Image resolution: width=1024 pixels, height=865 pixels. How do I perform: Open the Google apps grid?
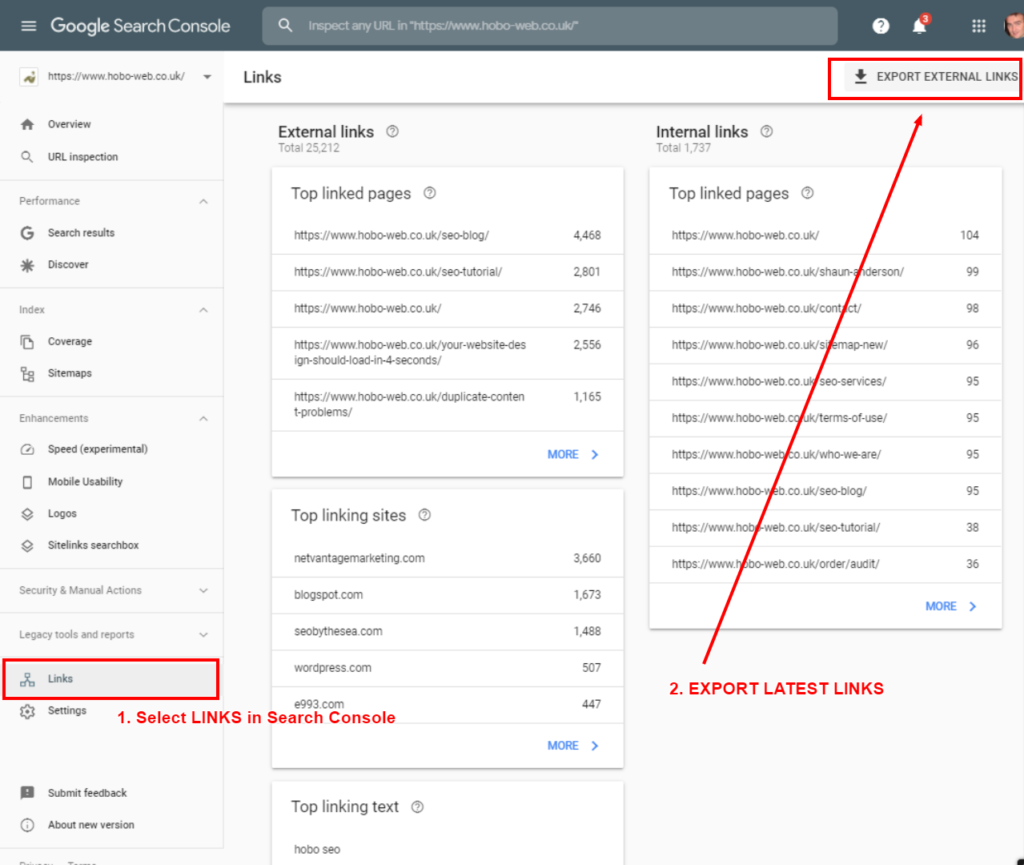click(x=978, y=26)
